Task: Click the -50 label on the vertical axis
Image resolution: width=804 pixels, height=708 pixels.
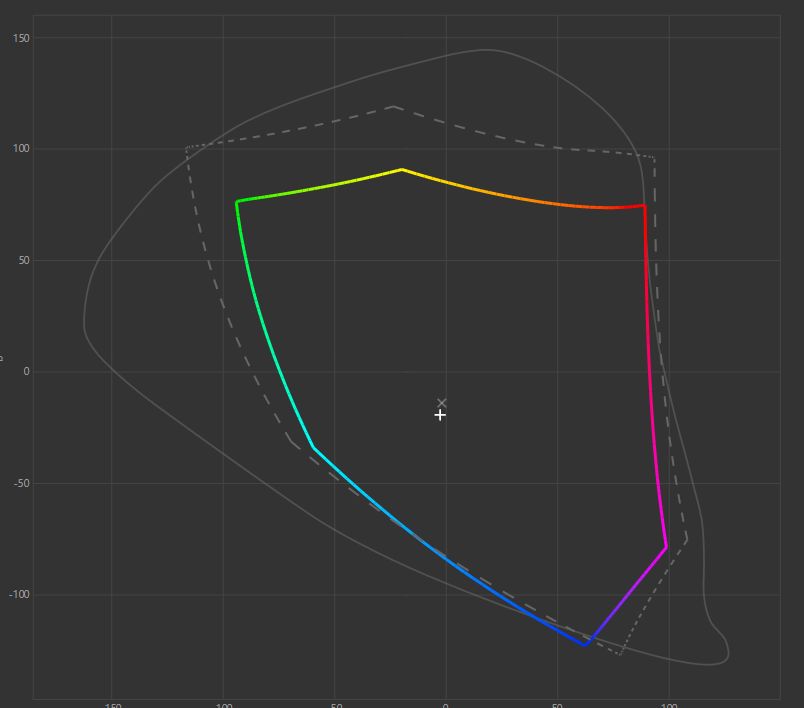Action: [21, 484]
